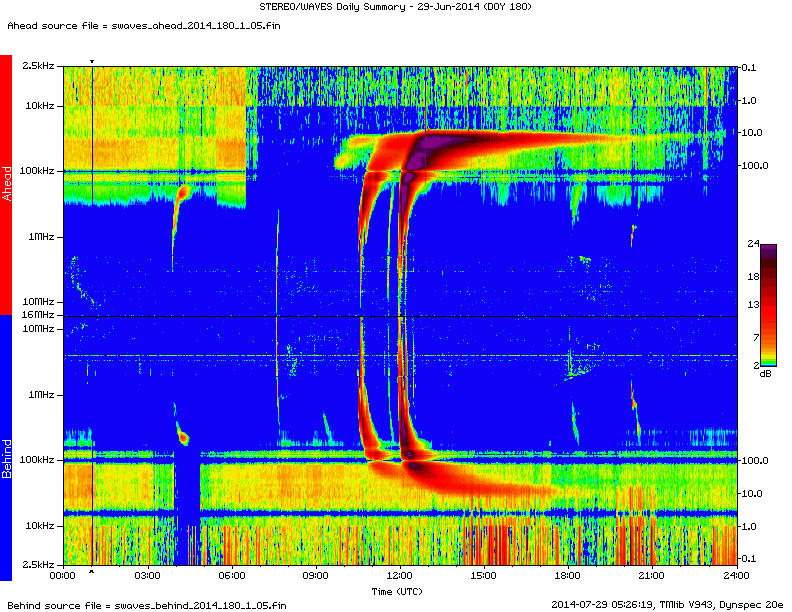The image size is (792, 612).
Task: Click the Ahead panel 2.5kHz label
Action: (x=38, y=66)
